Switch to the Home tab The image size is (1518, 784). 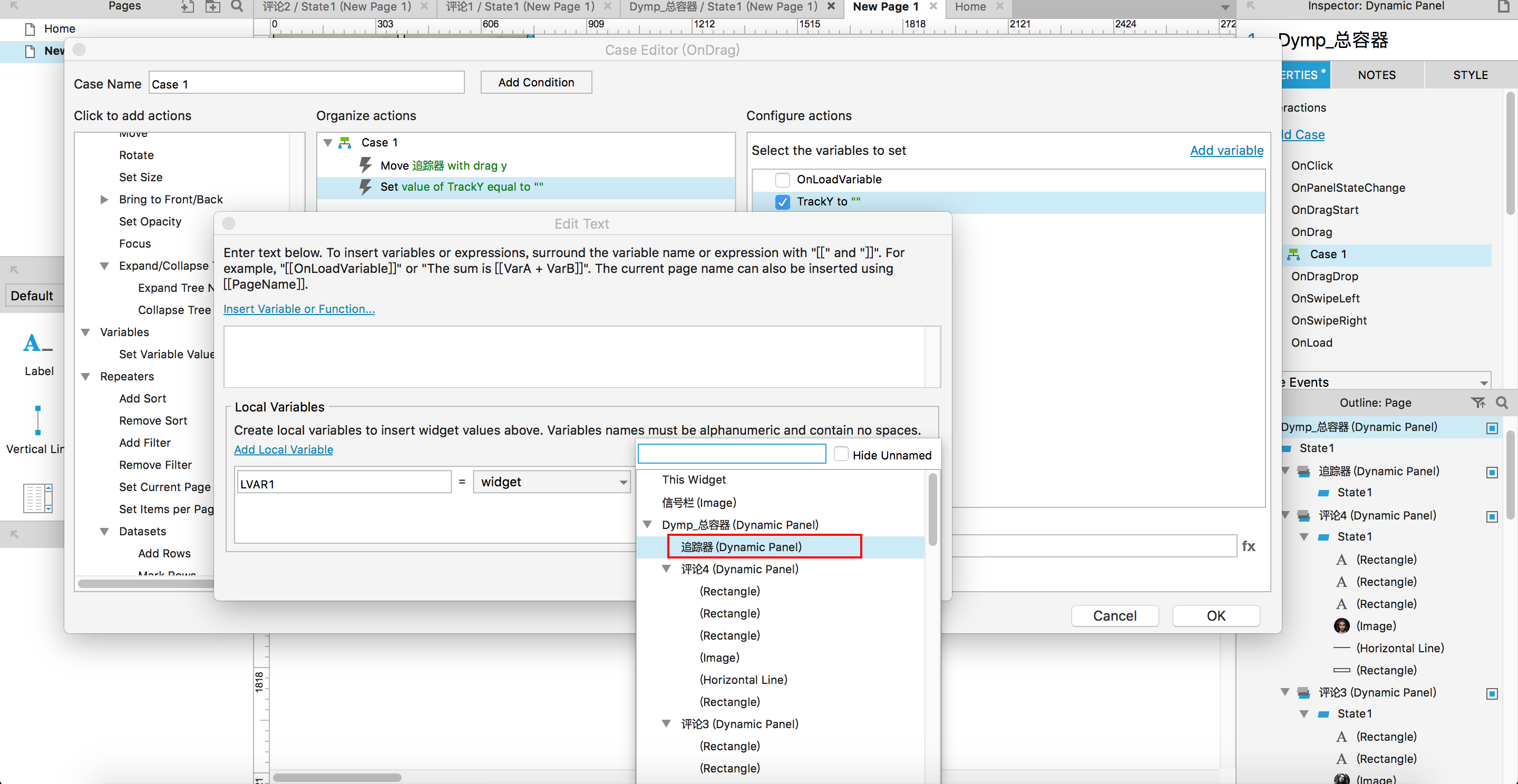[x=970, y=6]
